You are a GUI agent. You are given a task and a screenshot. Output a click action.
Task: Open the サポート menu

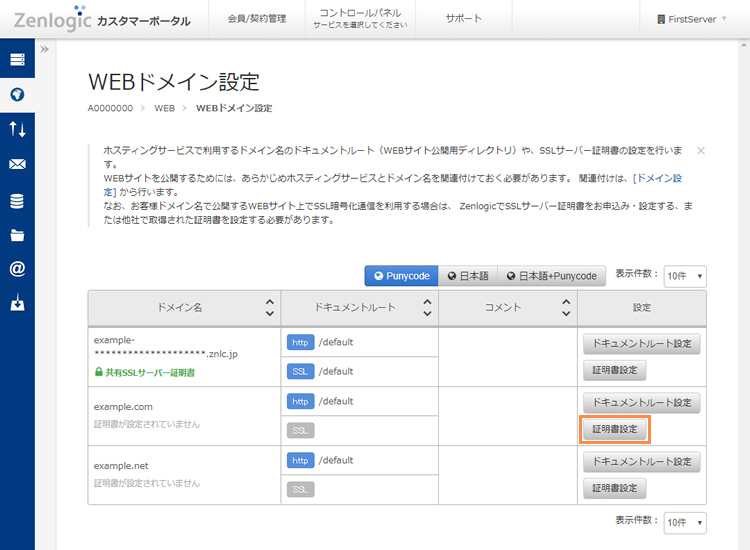[x=463, y=19]
